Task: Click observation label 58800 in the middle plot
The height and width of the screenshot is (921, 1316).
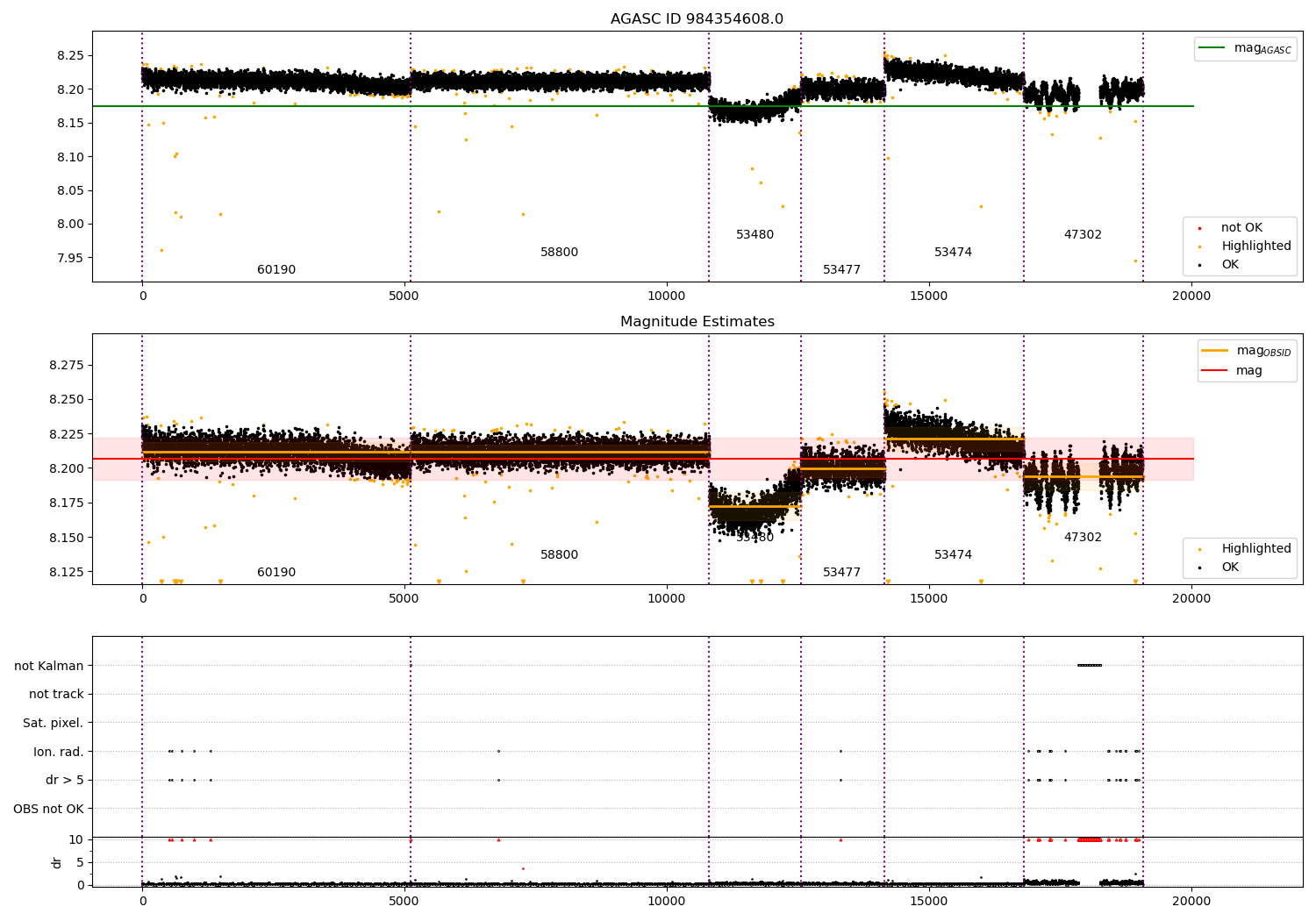Action: 559,555
